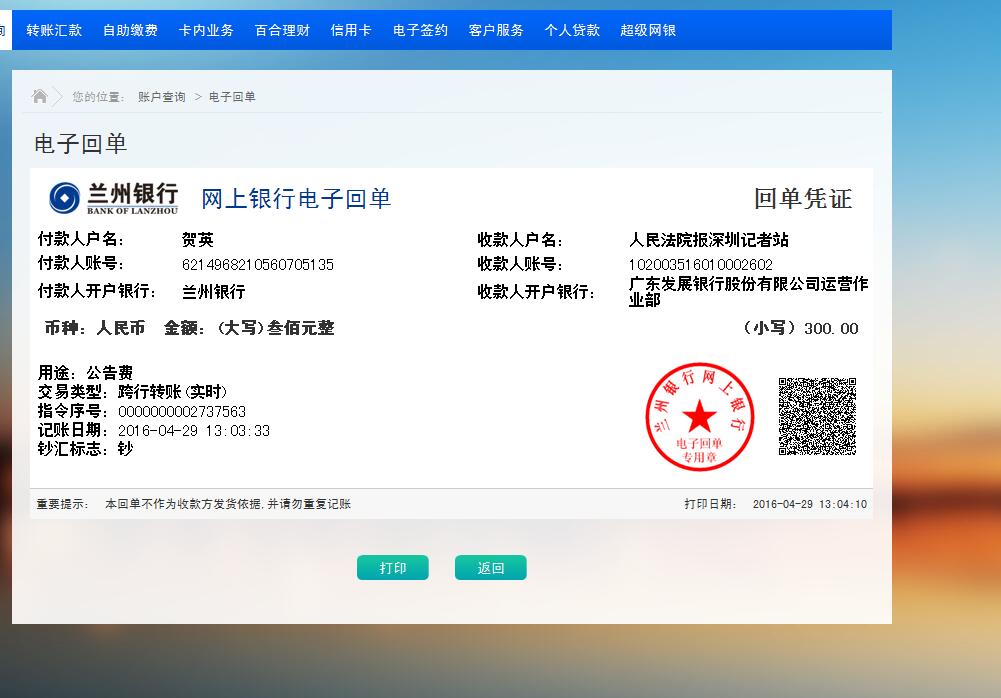1001x698 pixels.
Task: Click the 电子回单 page heading
Action: (80, 144)
